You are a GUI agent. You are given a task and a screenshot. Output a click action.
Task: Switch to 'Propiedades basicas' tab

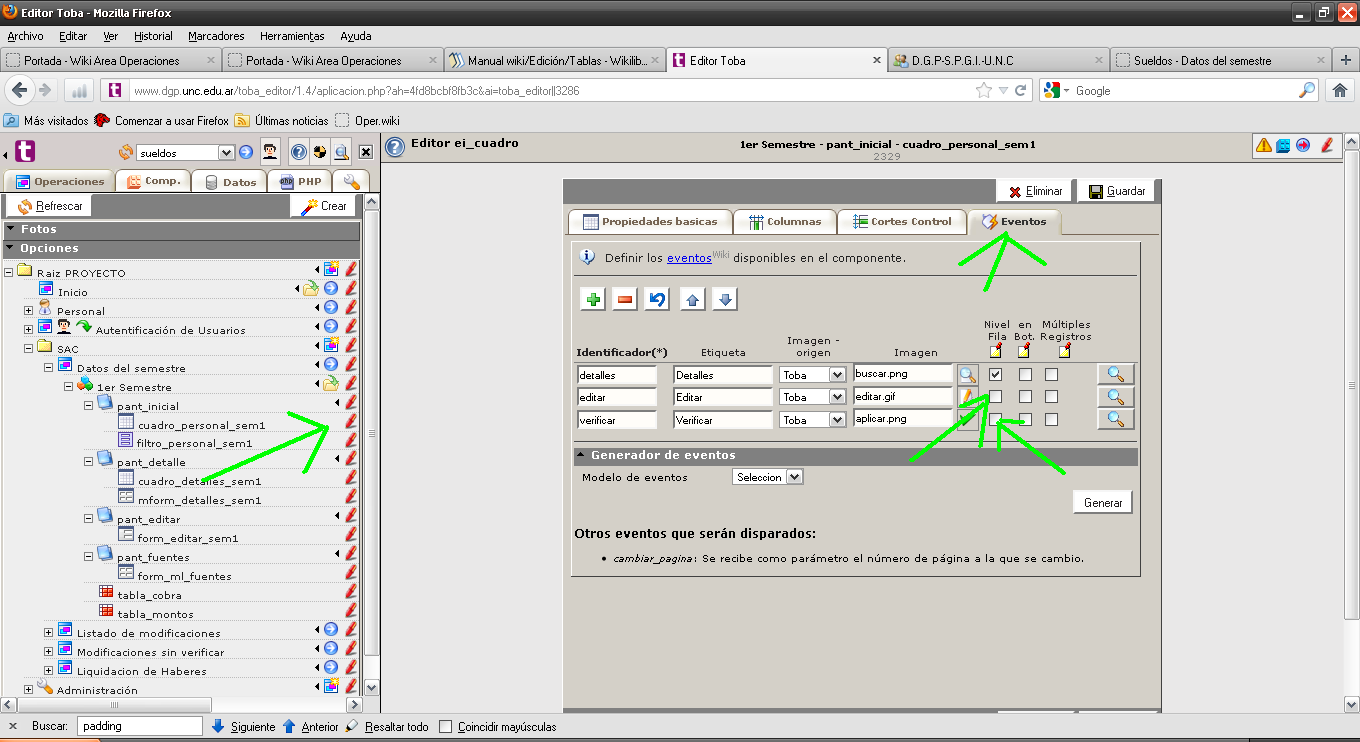[x=650, y=222]
